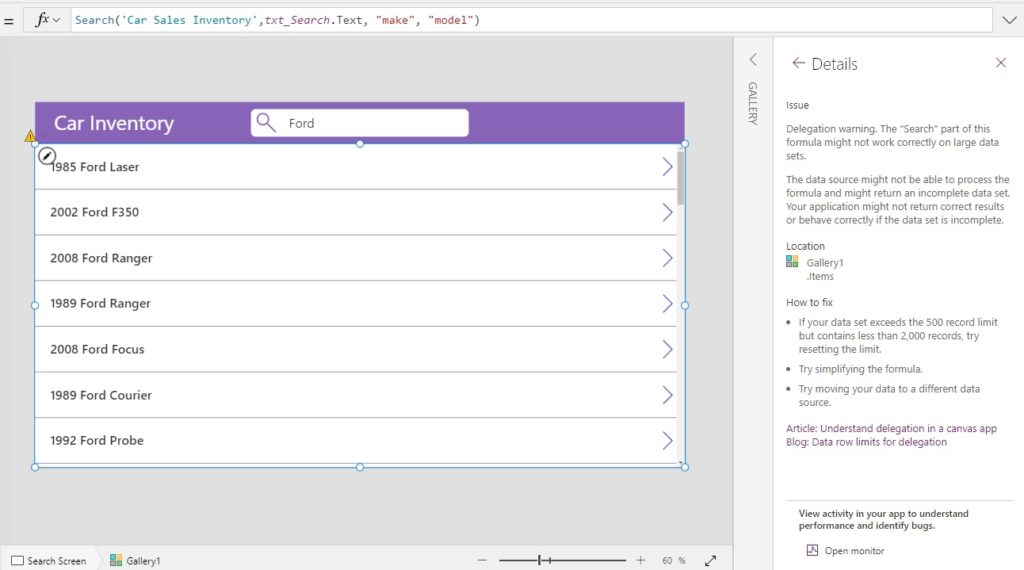The width and height of the screenshot is (1024, 570).
Task: Click the Gallery1 location icon
Action: click(x=792, y=262)
